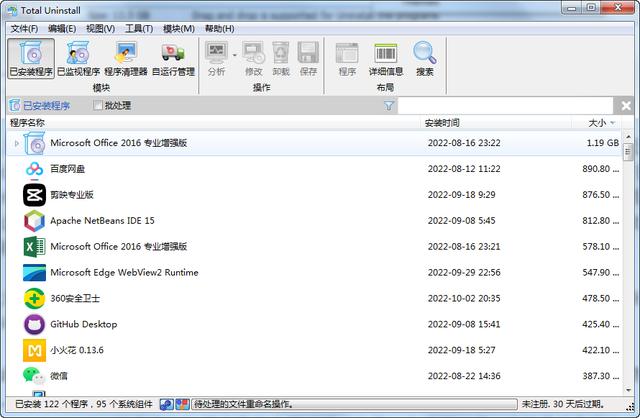This screenshot has width=640, height=418.
Task: Open the 工具(T) menu
Action: point(139,29)
